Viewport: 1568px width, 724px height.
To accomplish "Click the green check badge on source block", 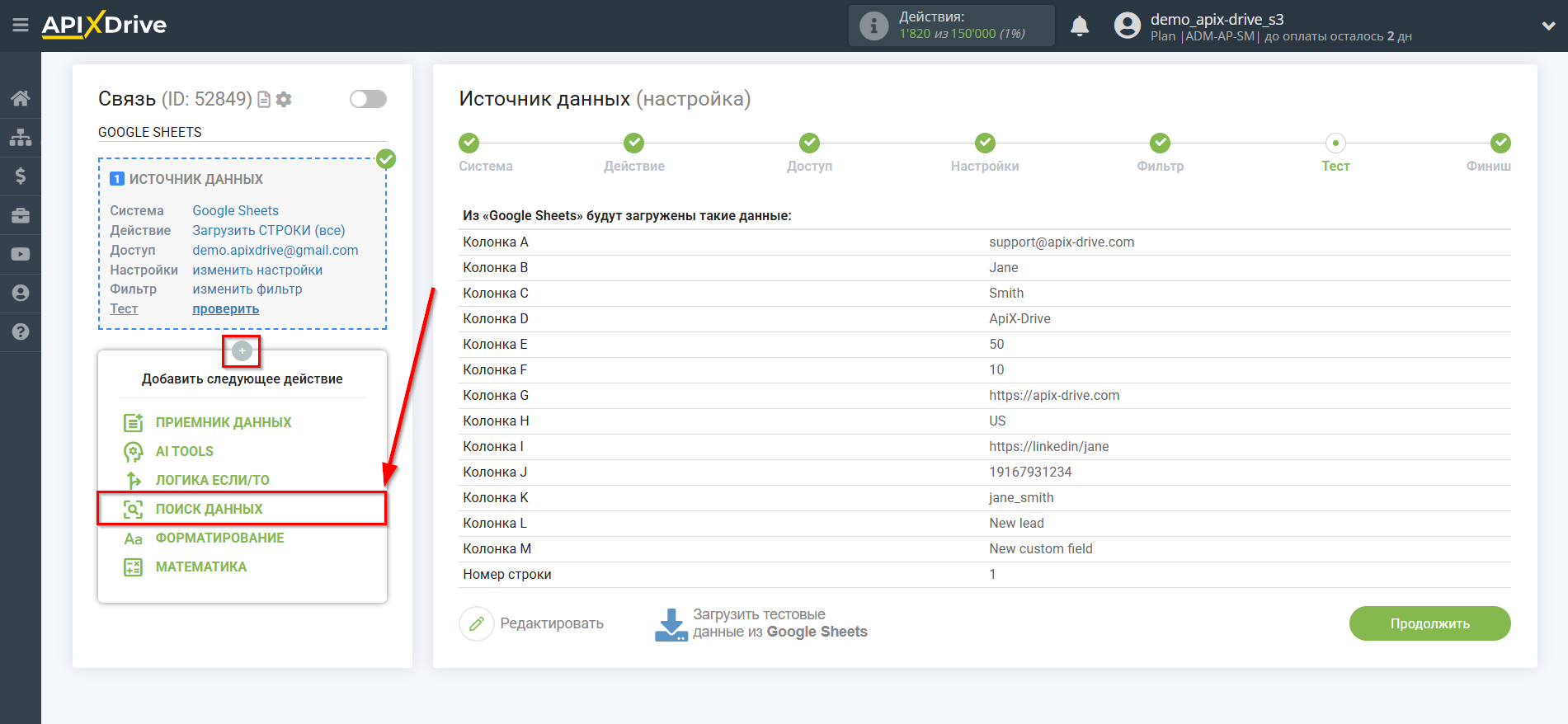I will tap(386, 159).
